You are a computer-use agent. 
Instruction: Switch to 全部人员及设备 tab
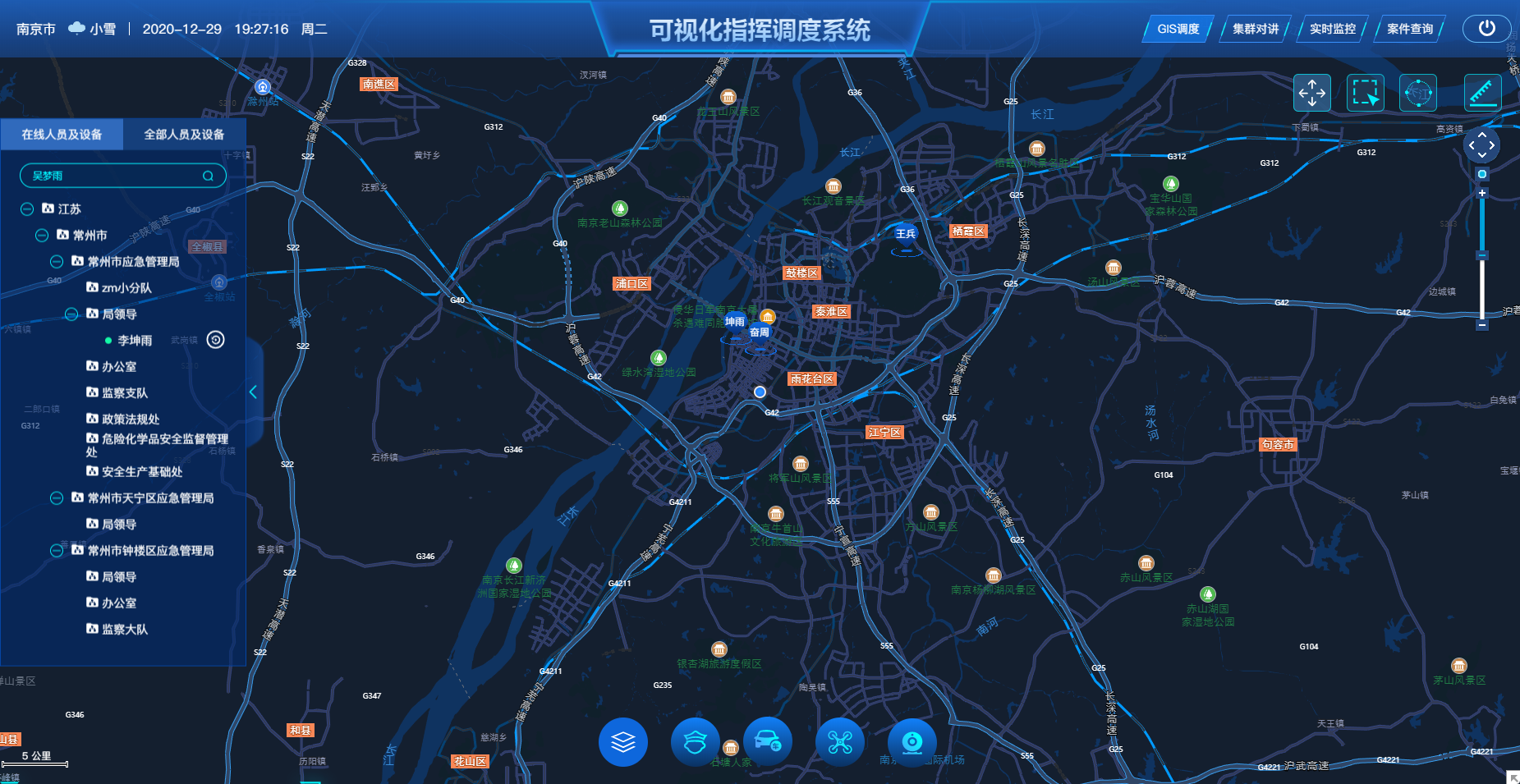(x=184, y=134)
